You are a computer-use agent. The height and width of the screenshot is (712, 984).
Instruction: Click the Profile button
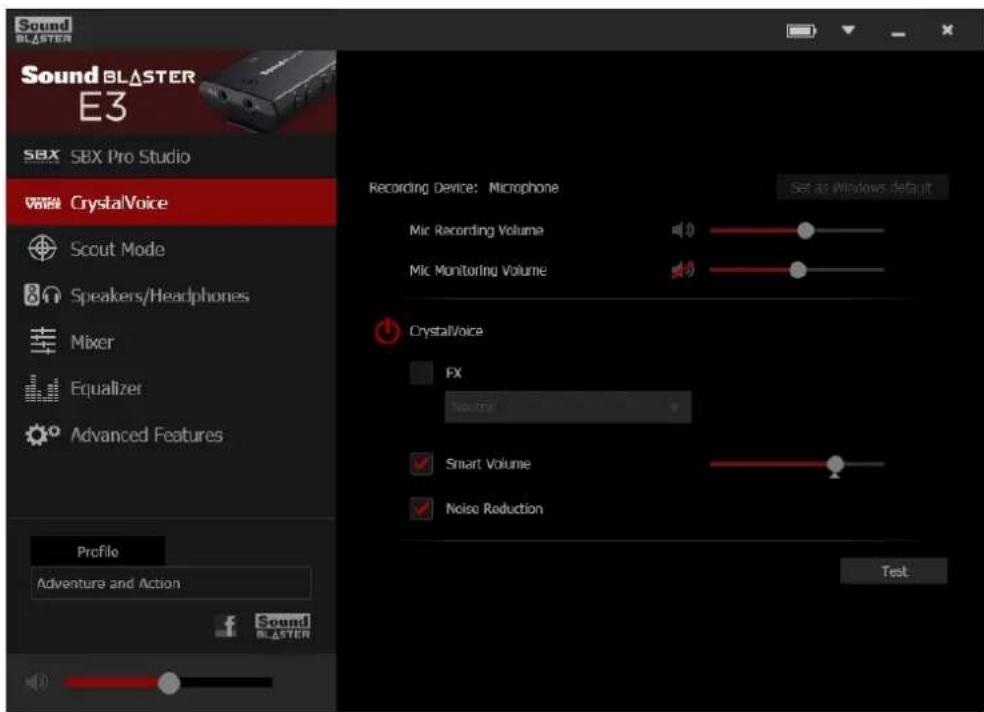tap(98, 551)
